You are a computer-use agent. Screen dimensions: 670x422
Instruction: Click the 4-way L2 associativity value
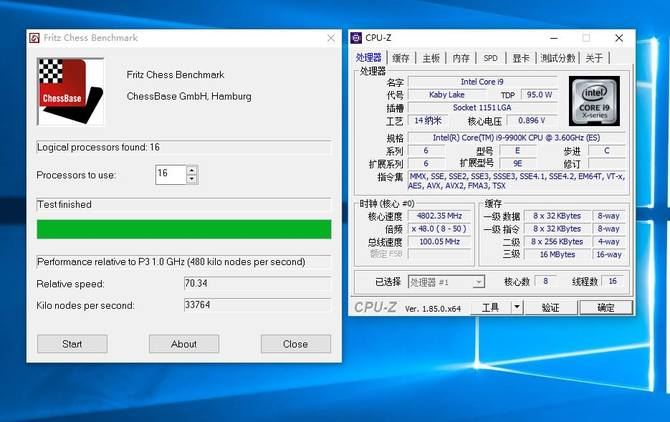coord(609,242)
